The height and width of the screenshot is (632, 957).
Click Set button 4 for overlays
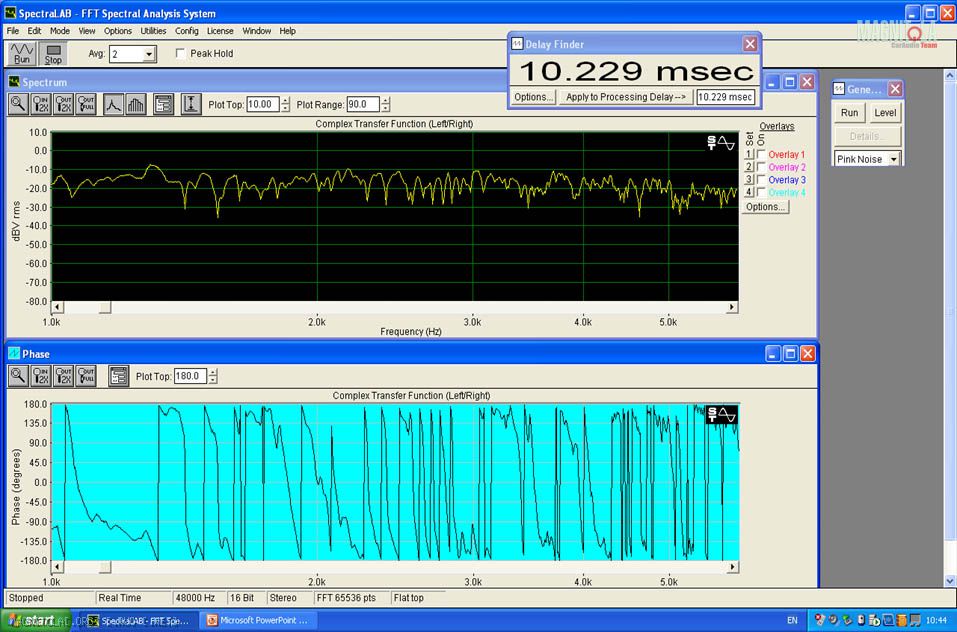coord(749,192)
